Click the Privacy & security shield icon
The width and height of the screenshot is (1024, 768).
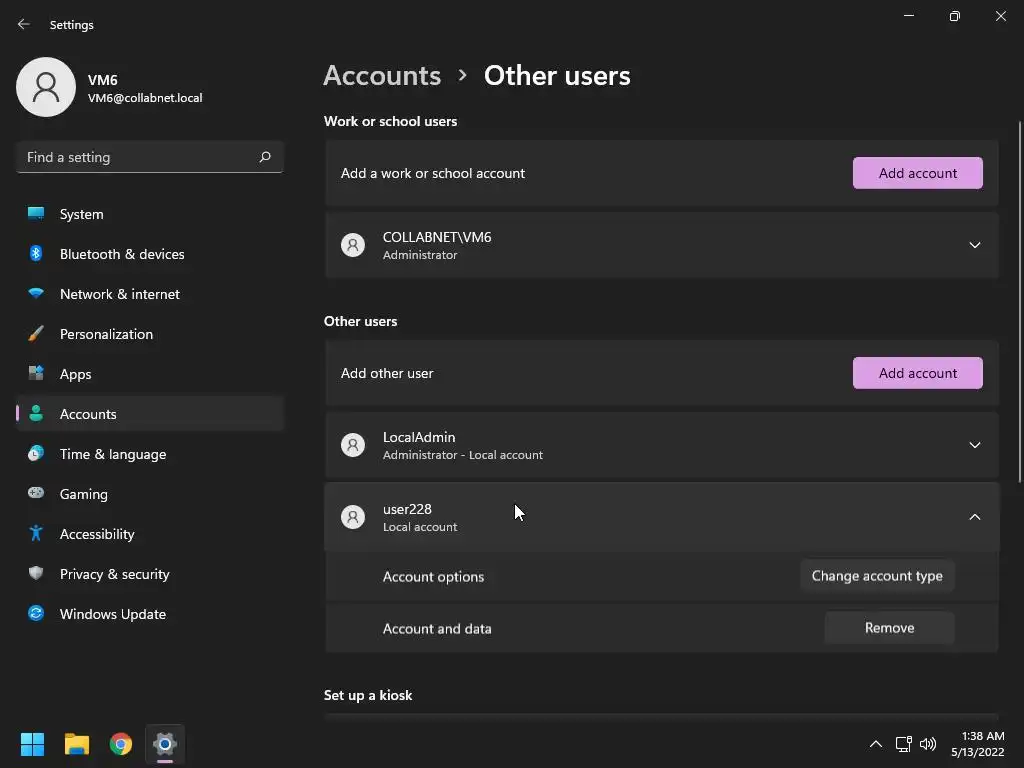(x=36, y=574)
